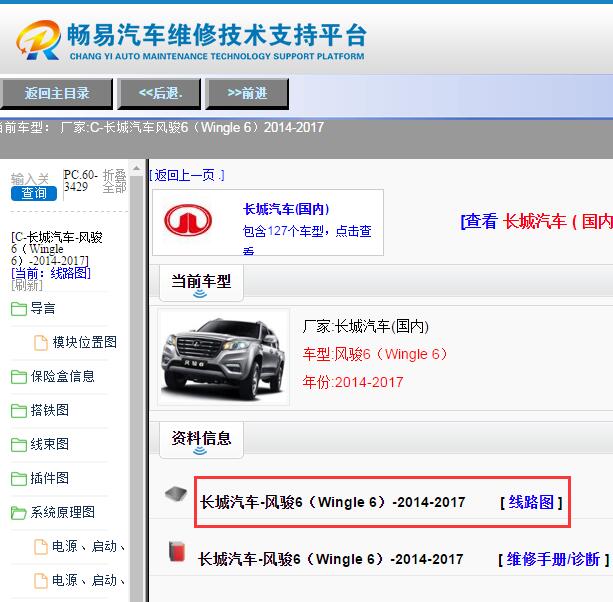Open the 线束图 folder icon
The width and height of the screenshot is (613, 602).
(18, 445)
